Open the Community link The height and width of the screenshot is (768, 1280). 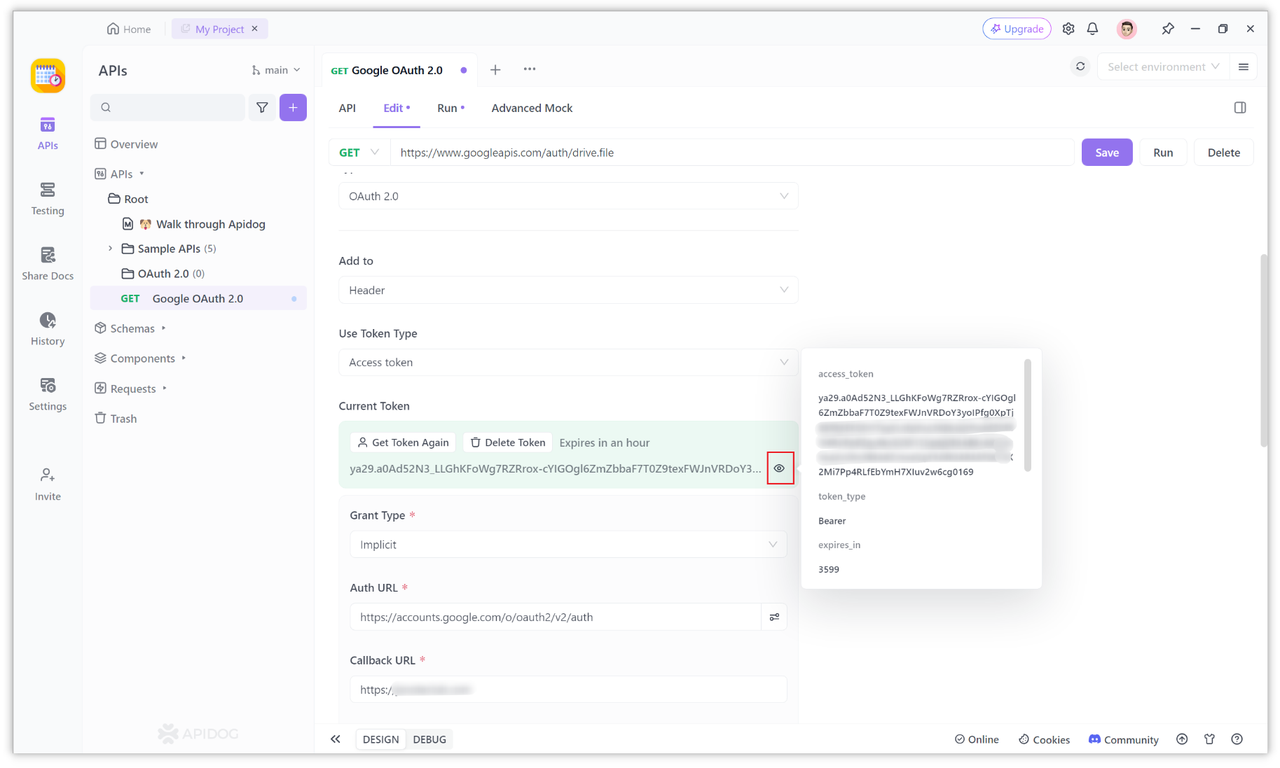click(1123, 739)
